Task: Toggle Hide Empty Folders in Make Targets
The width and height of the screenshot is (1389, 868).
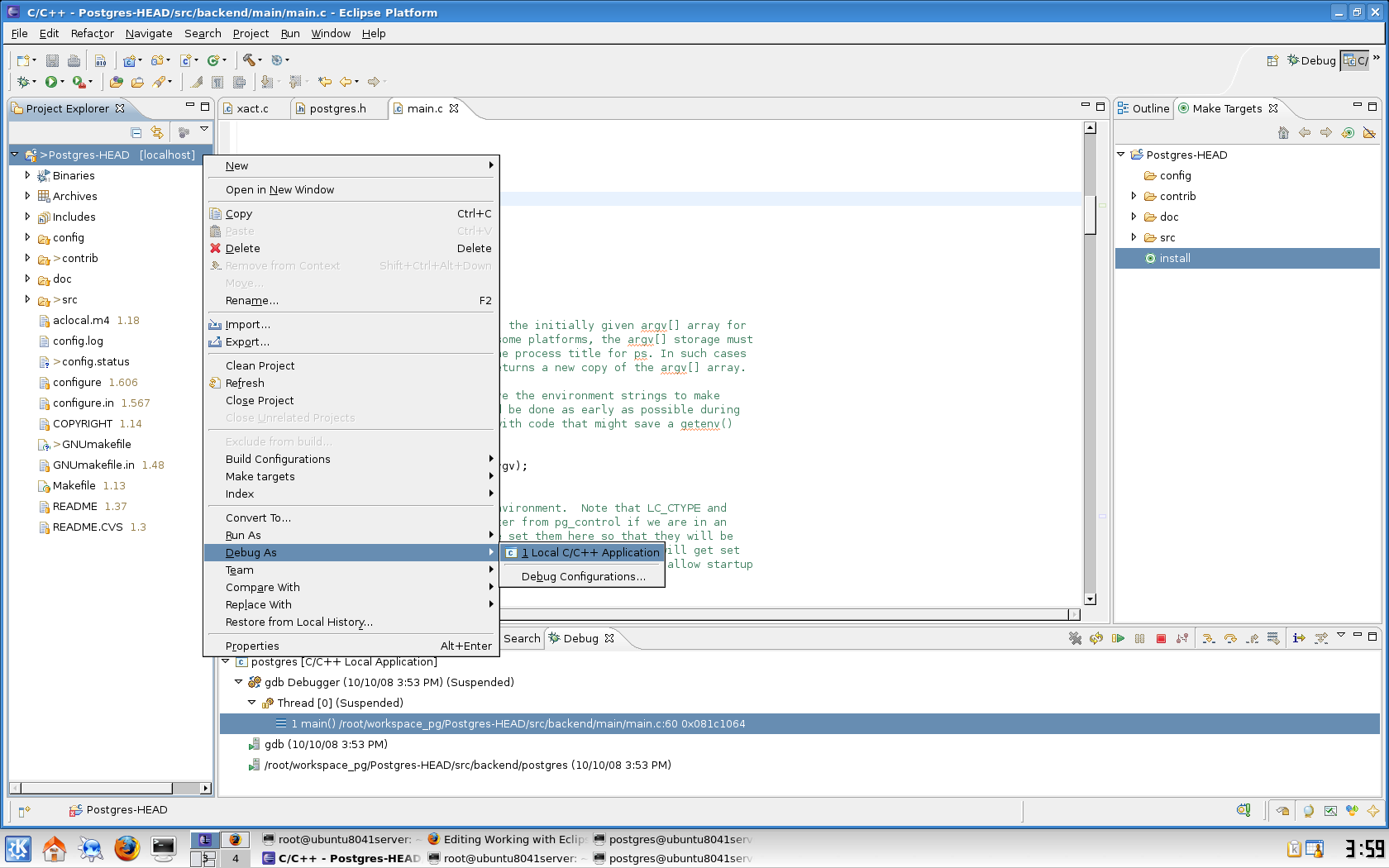Action: [1369, 132]
